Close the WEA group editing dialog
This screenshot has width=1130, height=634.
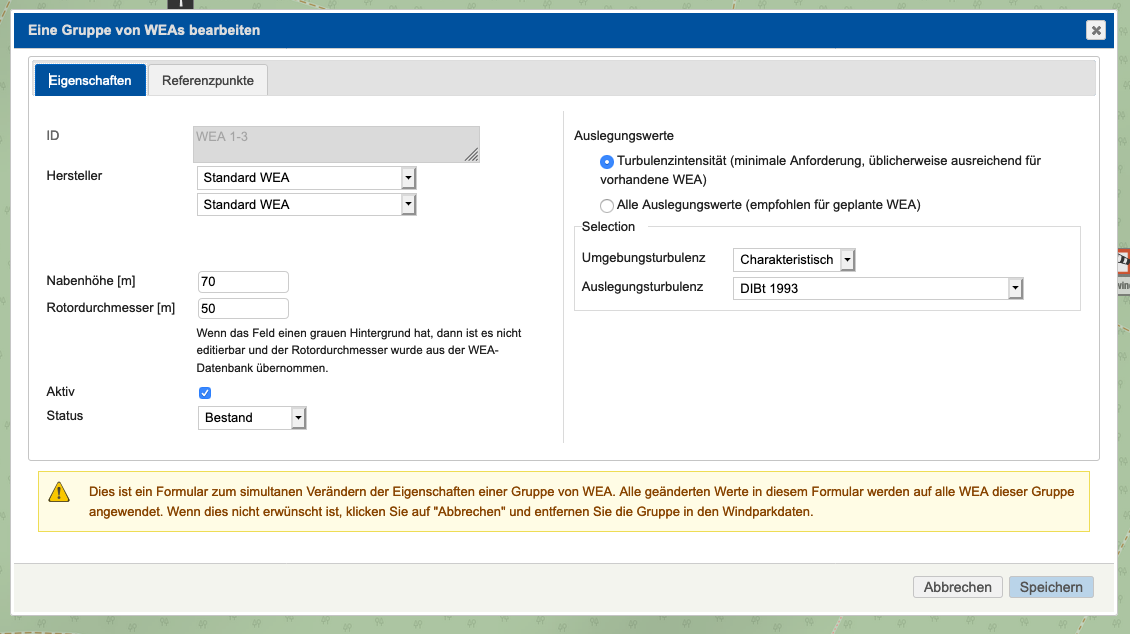(x=1096, y=30)
